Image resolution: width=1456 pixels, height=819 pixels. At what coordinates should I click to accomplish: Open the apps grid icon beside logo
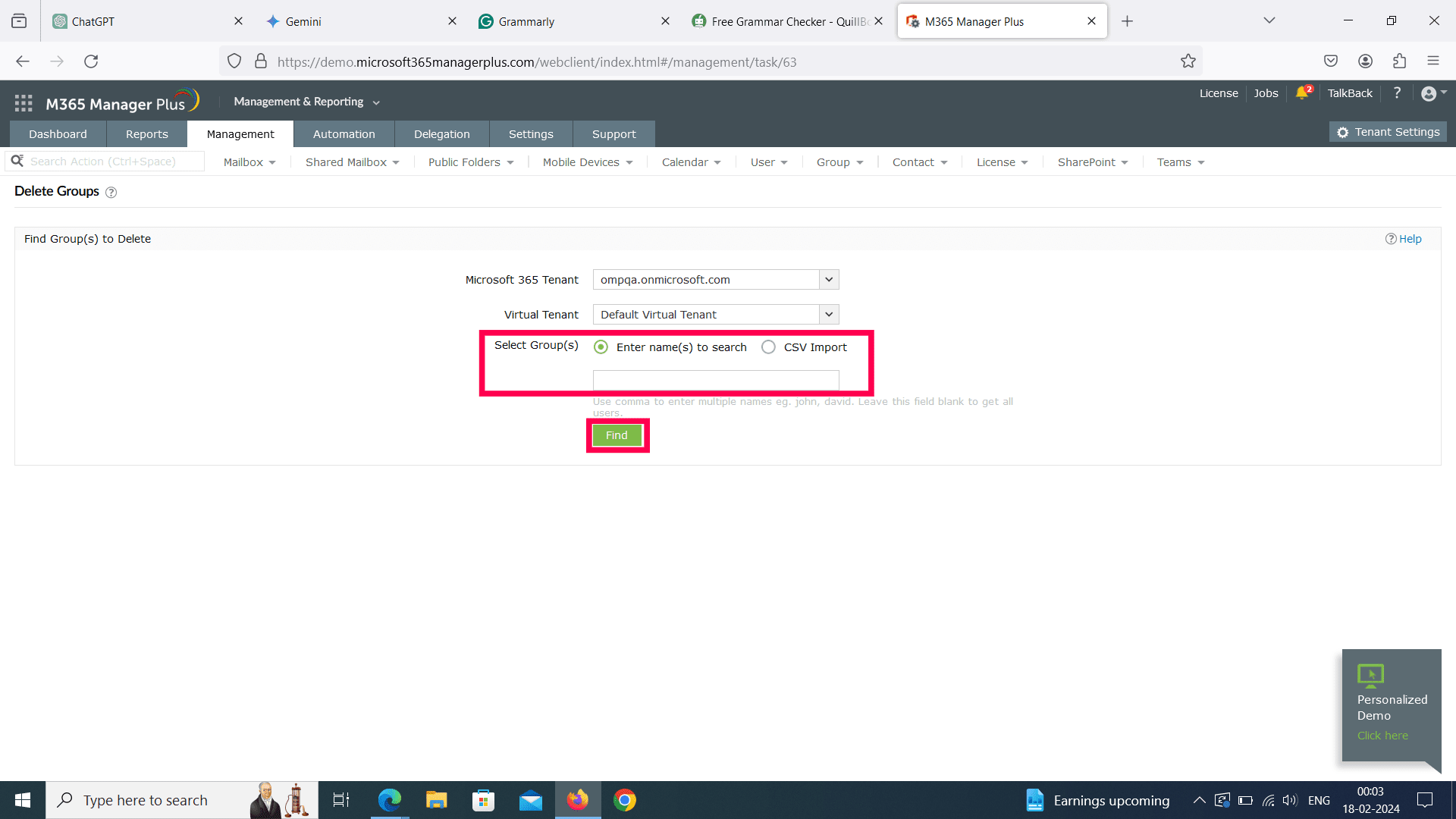23,102
